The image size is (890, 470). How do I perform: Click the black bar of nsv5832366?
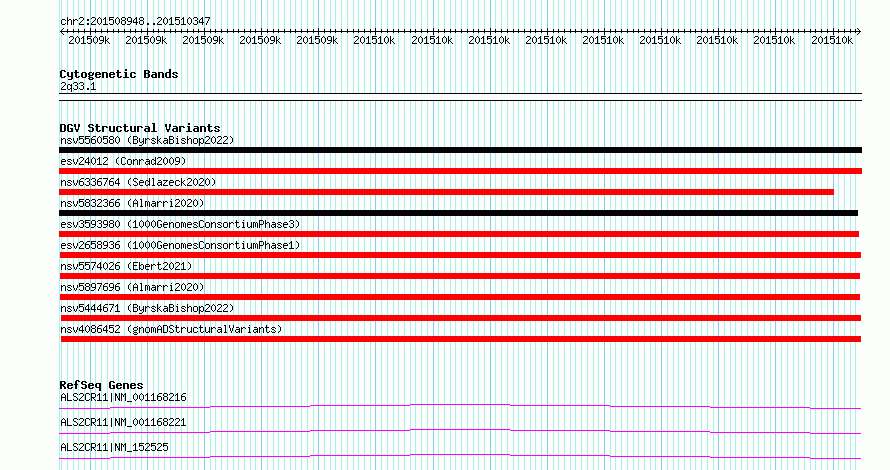(459, 213)
